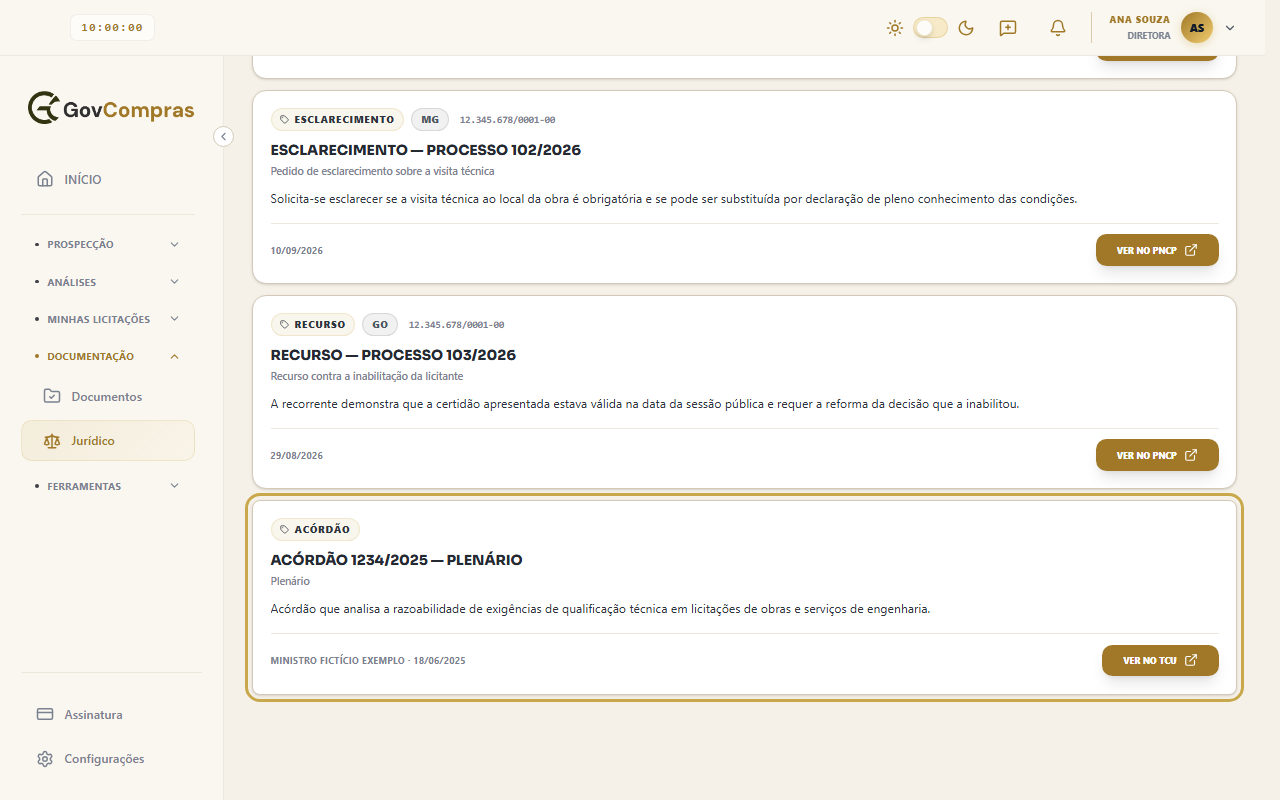Click the tag icon in Esclarecimento badge
This screenshot has width=1280, height=800.
(285, 120)
